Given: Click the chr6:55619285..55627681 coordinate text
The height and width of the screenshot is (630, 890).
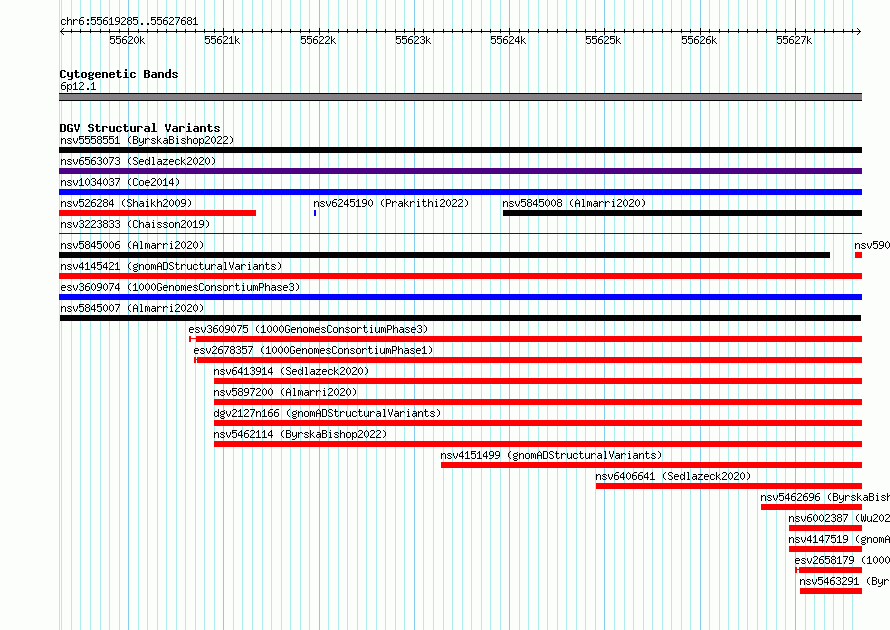Looking at the screenshot, I should (x=129, y=22).
